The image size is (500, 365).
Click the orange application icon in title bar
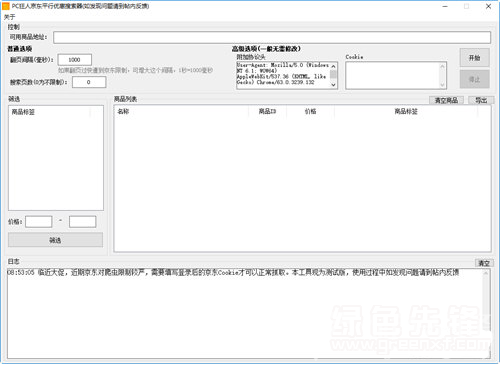6,6
